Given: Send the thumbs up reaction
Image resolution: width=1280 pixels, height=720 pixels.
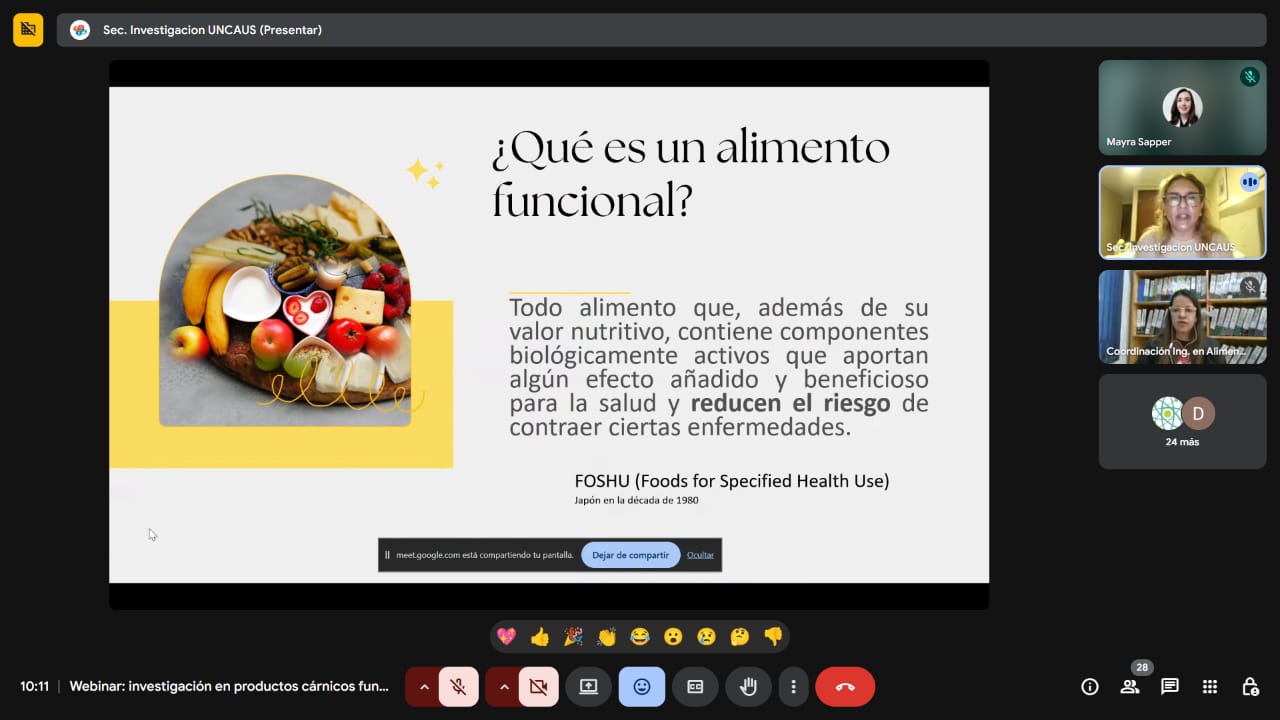Looking at the screenshot, I should point(540,637).
